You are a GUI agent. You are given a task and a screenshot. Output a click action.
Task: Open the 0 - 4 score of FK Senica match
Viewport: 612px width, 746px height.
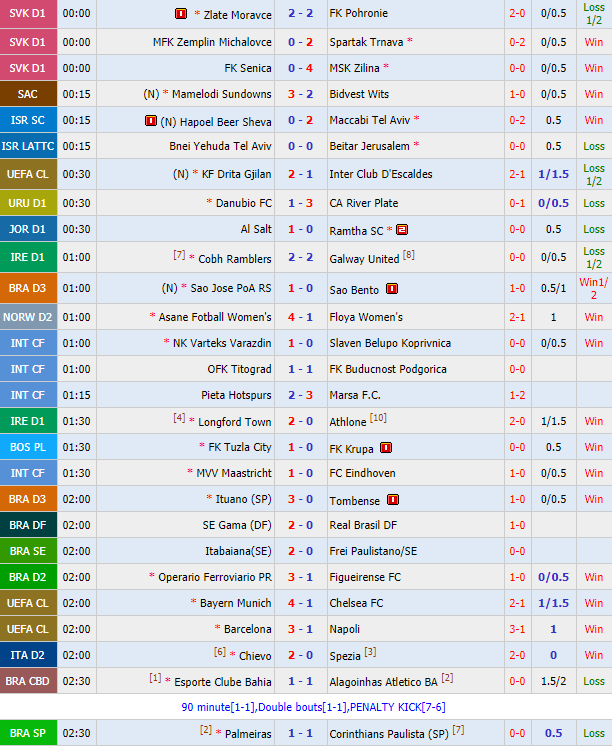click(x=300, y=69)
